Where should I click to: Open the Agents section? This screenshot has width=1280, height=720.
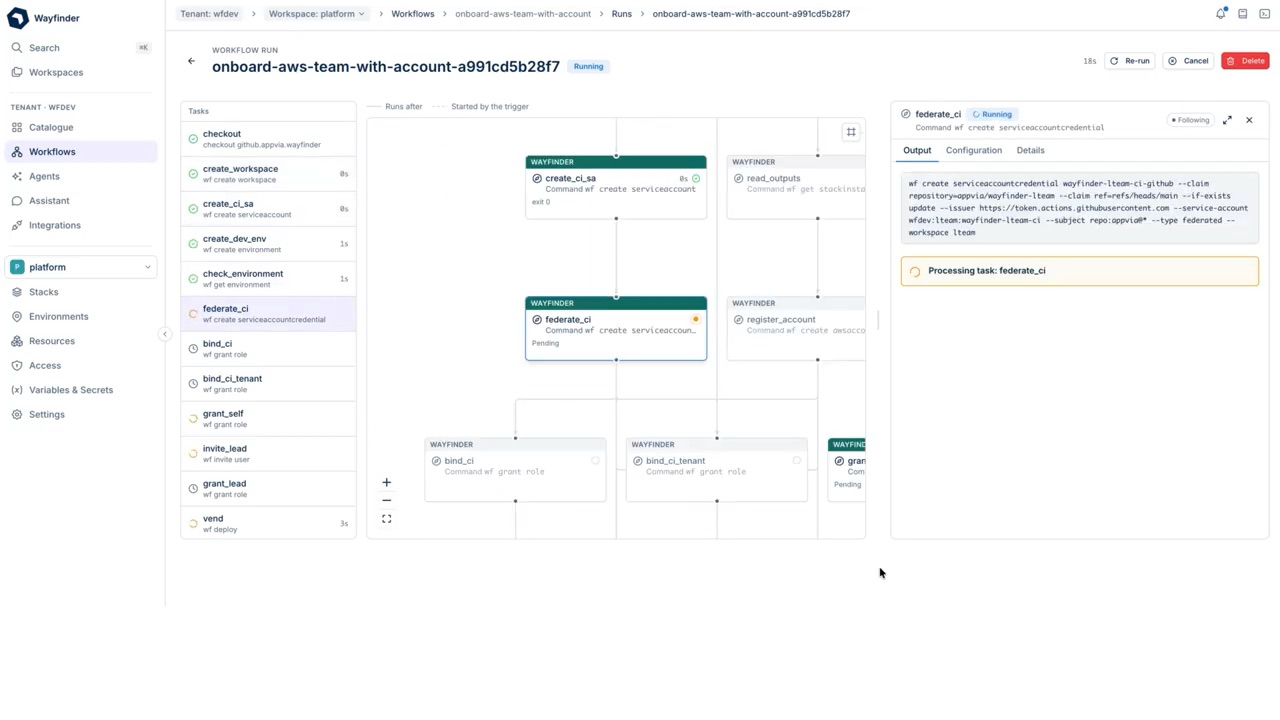[x=80, y=176]
